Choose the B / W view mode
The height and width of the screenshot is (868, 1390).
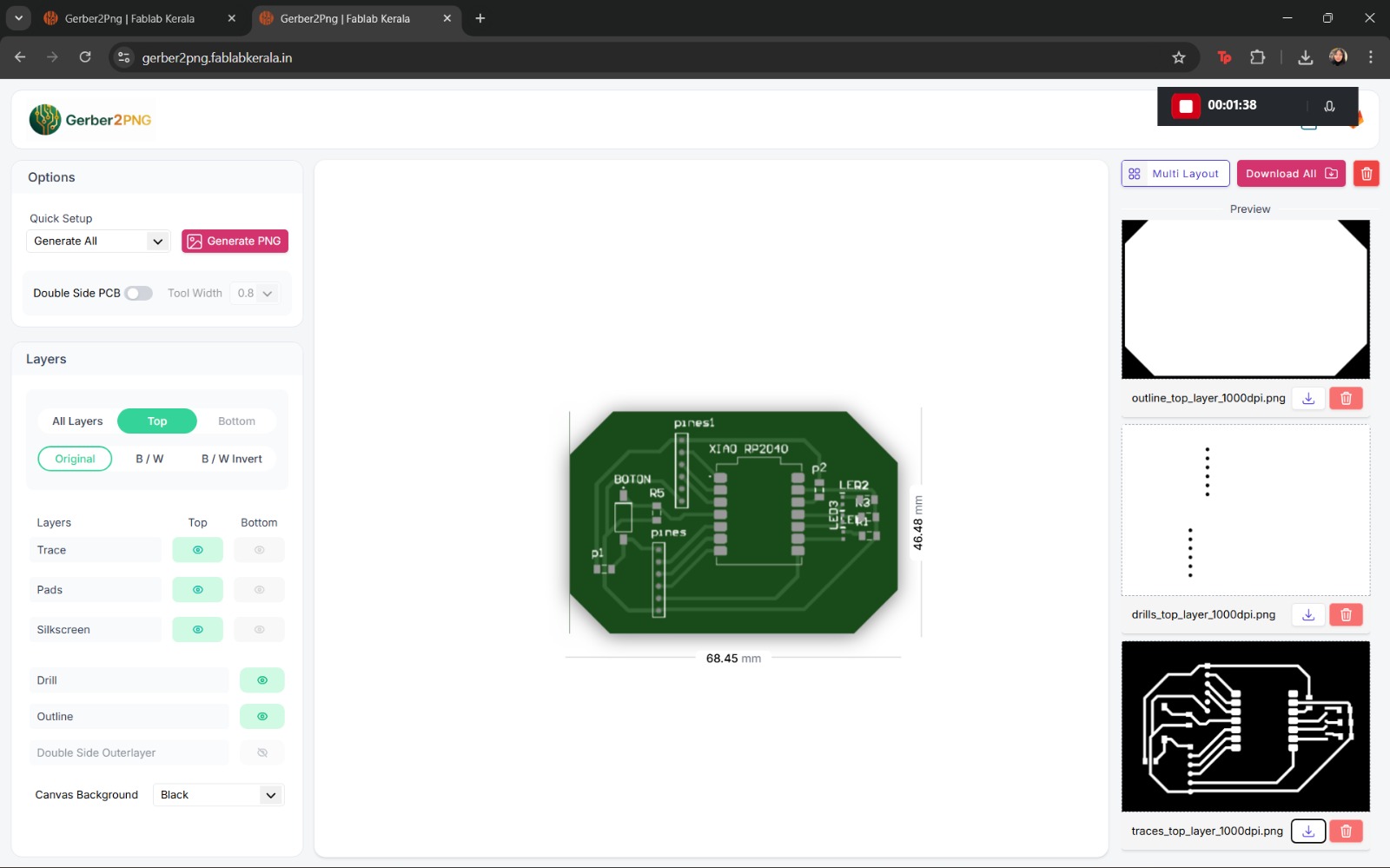pyautogui.click(x=149, y=459)
